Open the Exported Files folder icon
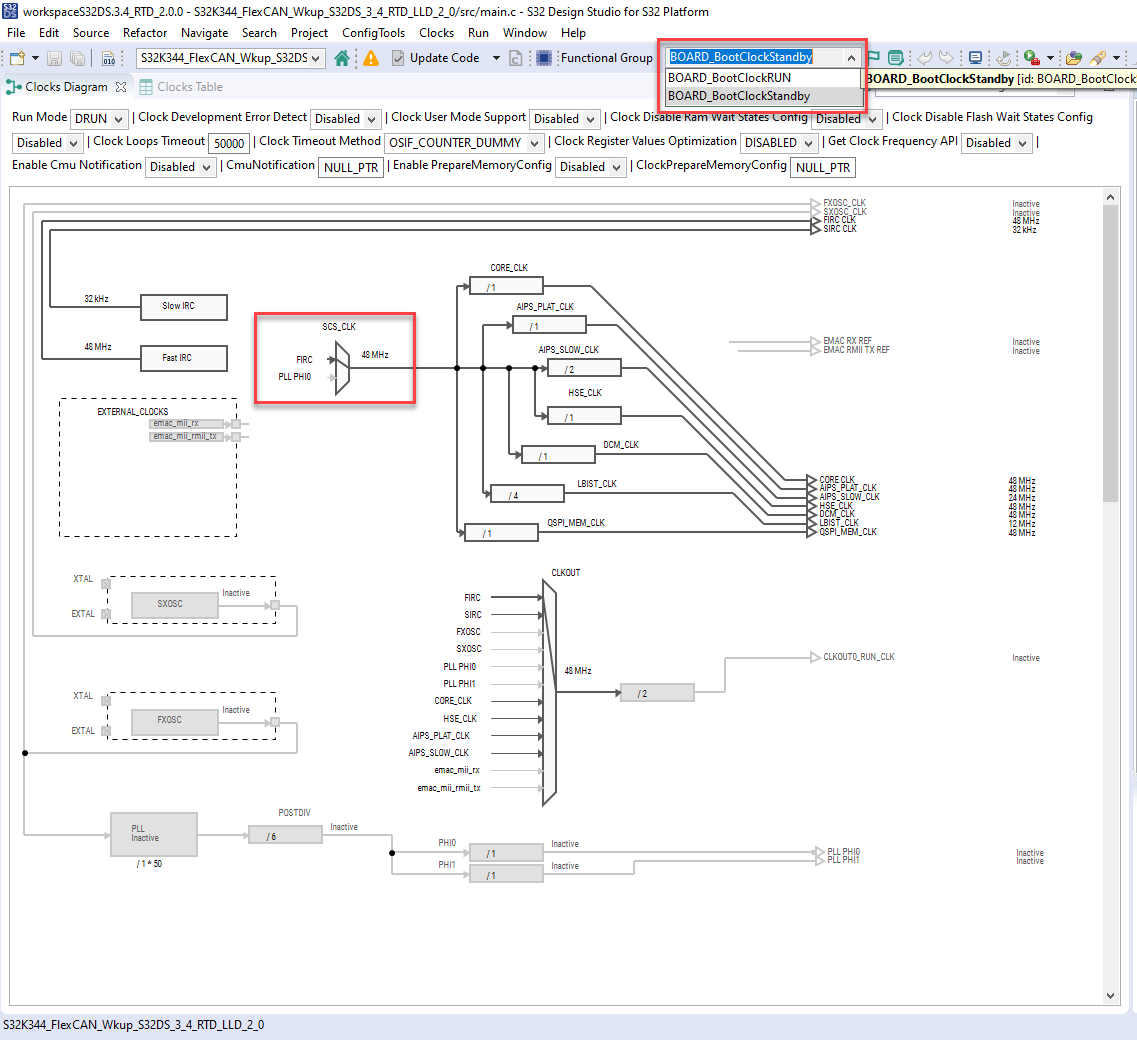Screen dimensions: 1137x1040 click(1072, 58)
